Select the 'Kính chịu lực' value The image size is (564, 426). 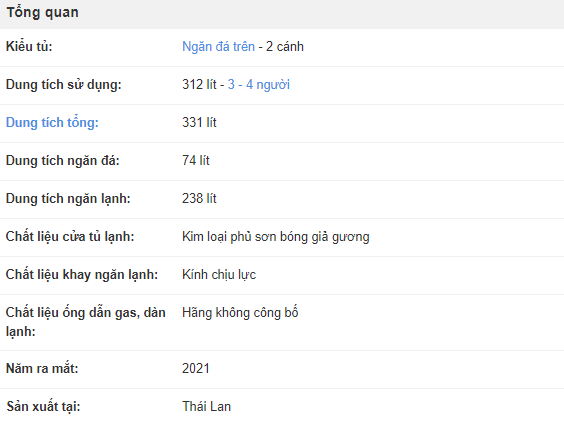pyautogui.click(x=219, y=275)
